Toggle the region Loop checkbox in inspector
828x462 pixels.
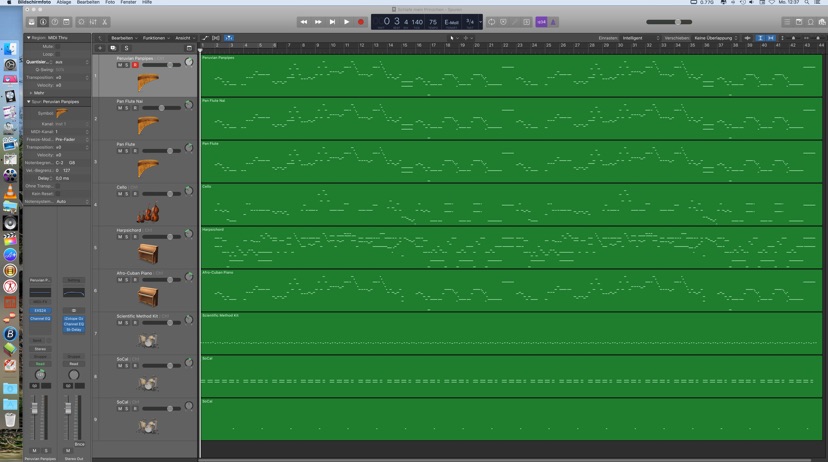[58, 54]
